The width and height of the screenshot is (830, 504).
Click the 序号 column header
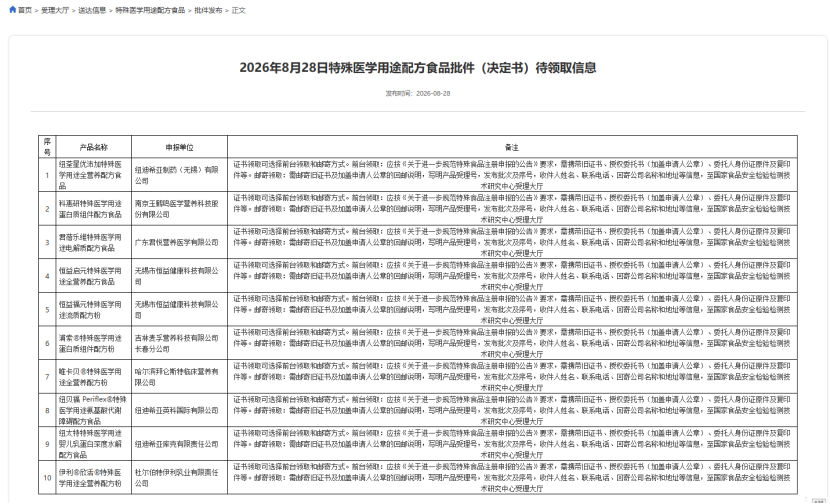(47, 147)
